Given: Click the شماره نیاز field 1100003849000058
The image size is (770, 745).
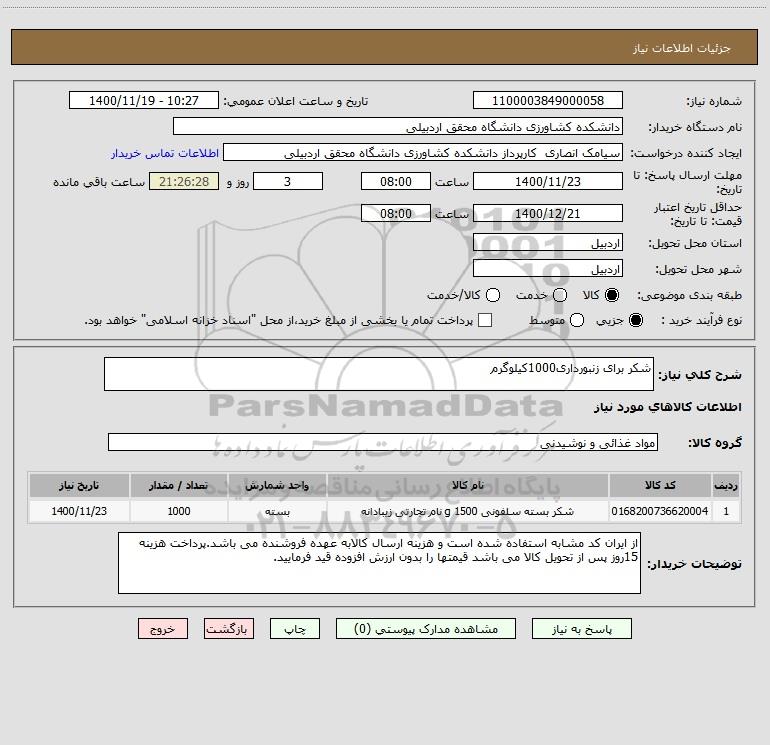Looking at the screenshot, I should [x=548, y=100].
